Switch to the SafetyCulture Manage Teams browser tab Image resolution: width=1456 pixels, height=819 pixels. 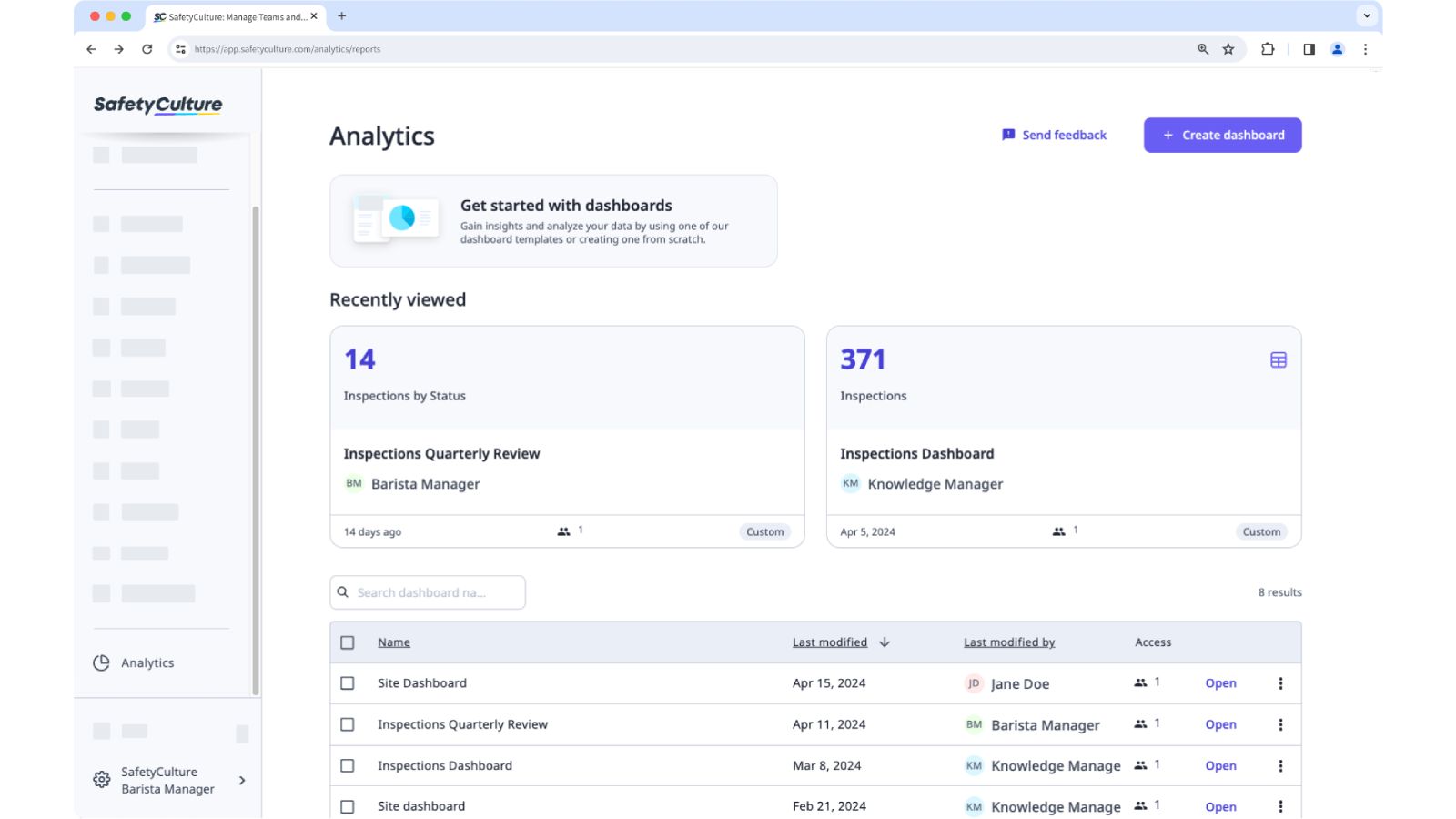coord(230,15)
